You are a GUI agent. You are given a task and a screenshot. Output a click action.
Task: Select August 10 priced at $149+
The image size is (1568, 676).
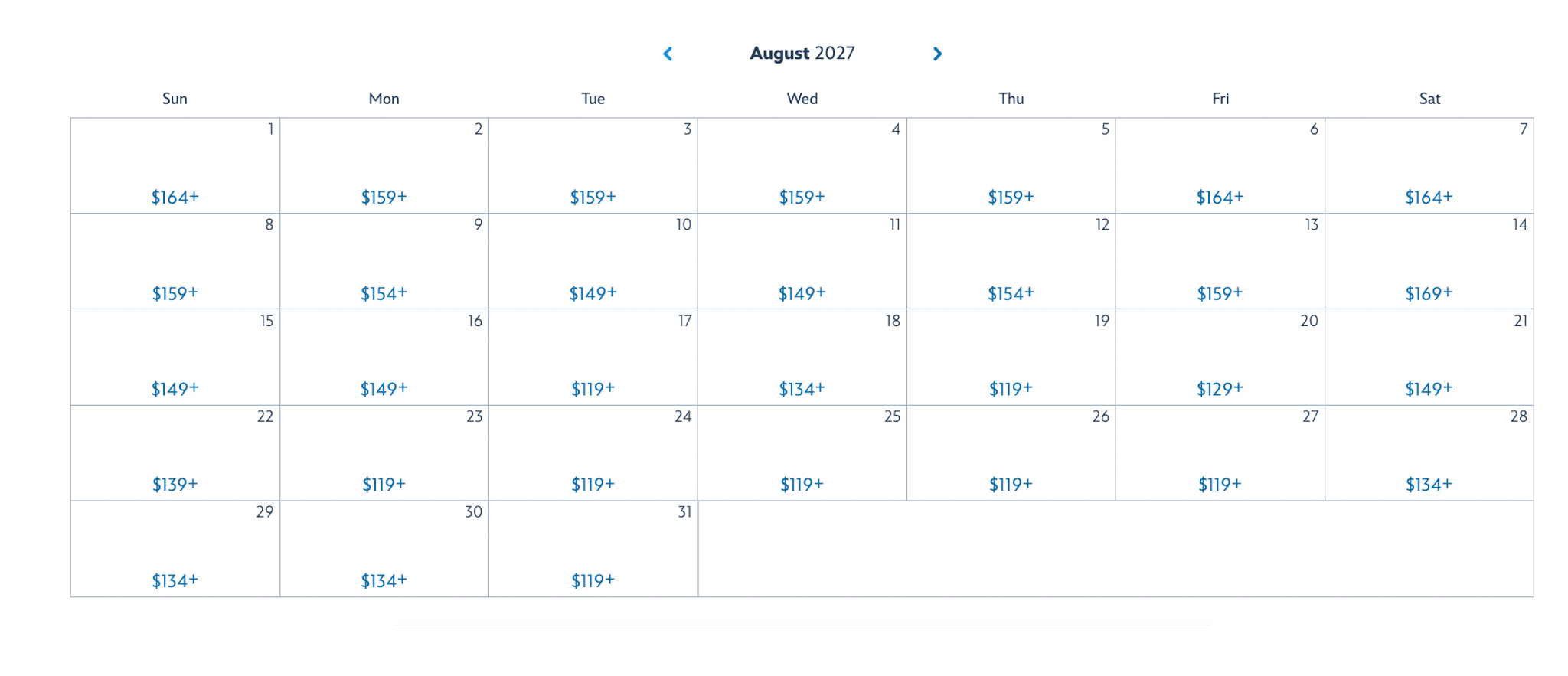(x=593, y=262)
